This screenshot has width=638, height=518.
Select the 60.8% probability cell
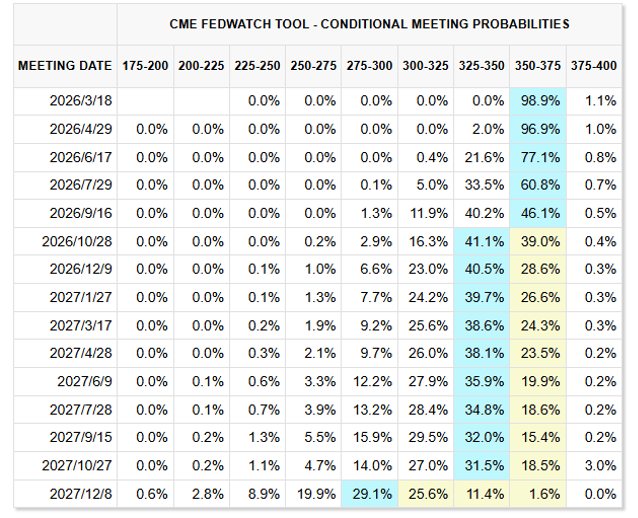[538, 185]
